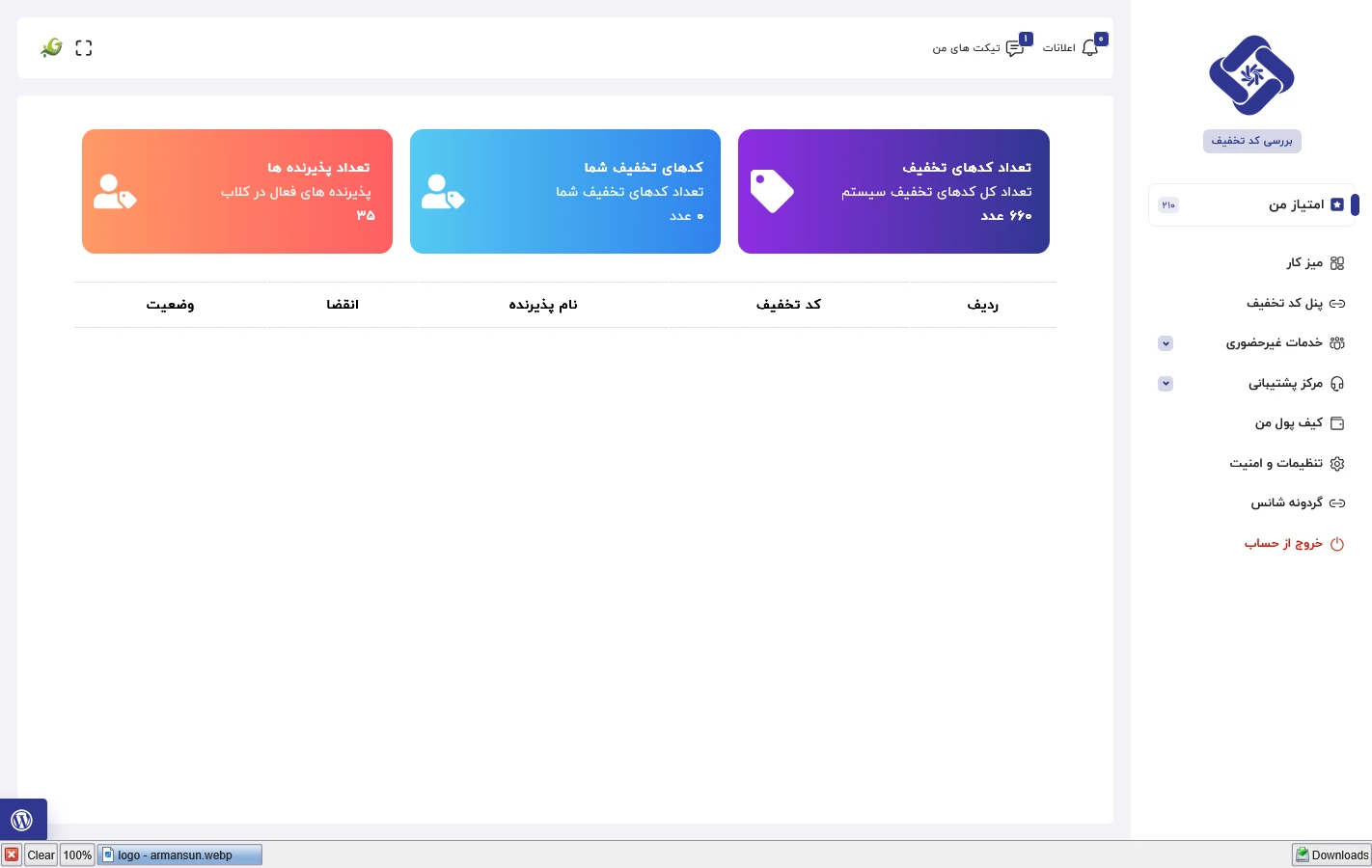
Task: Open my tickets chat icon
Action: tap(1015, 48)
